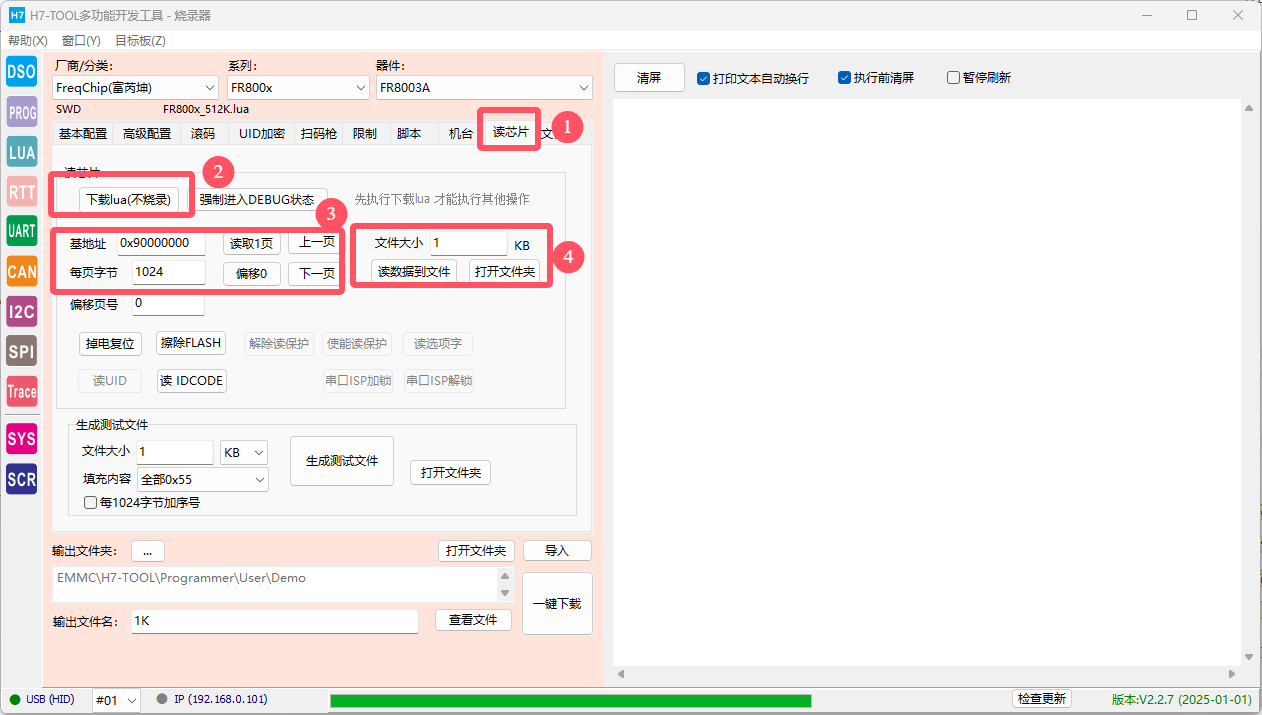The height and width of the screenshot is (715, 1262).
Task: Click the 输出文件名 1K input field
Action: [275, 621]
